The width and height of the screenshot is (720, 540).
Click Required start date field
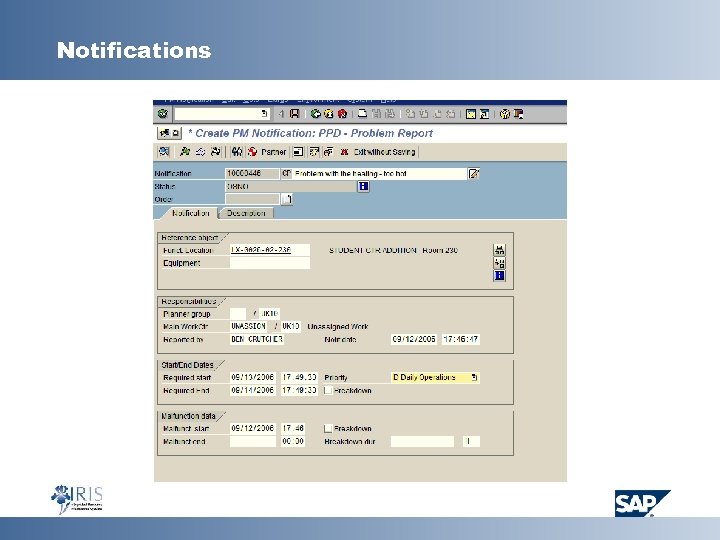(253, 377)
